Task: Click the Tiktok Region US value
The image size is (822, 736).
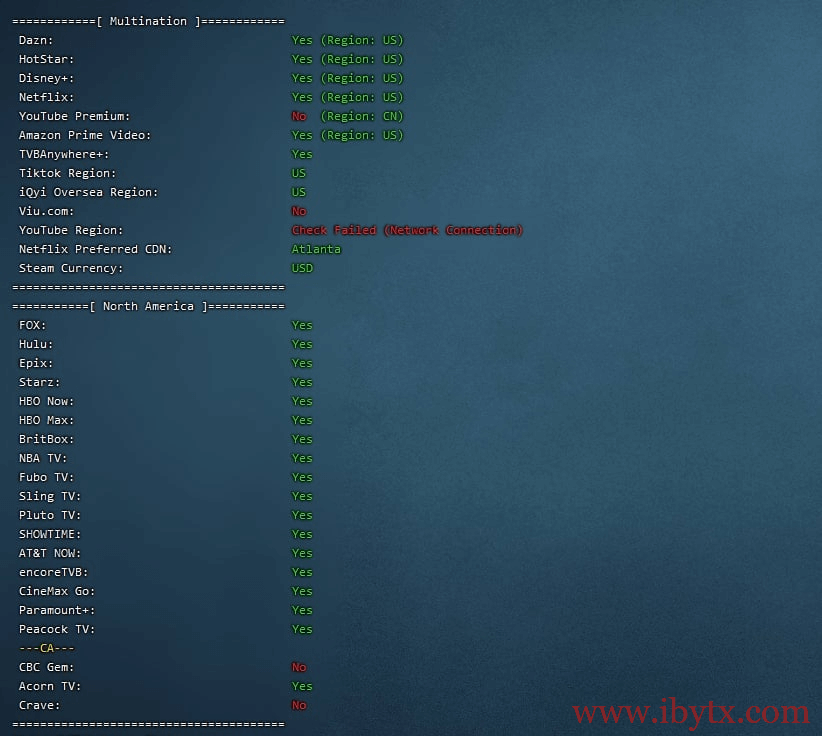Action: point(299,173)
